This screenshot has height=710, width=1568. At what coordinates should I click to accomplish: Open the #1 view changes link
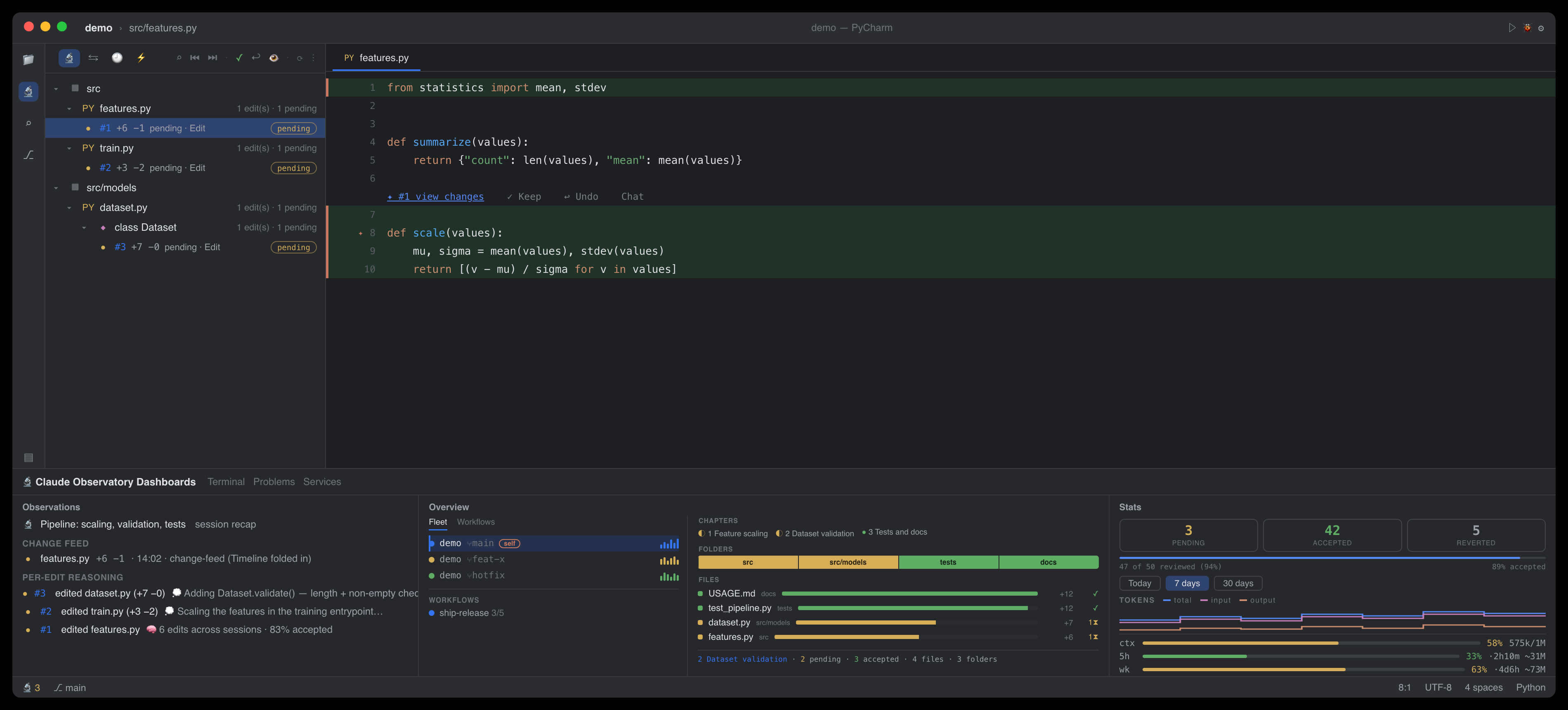(x=435, y=196)
